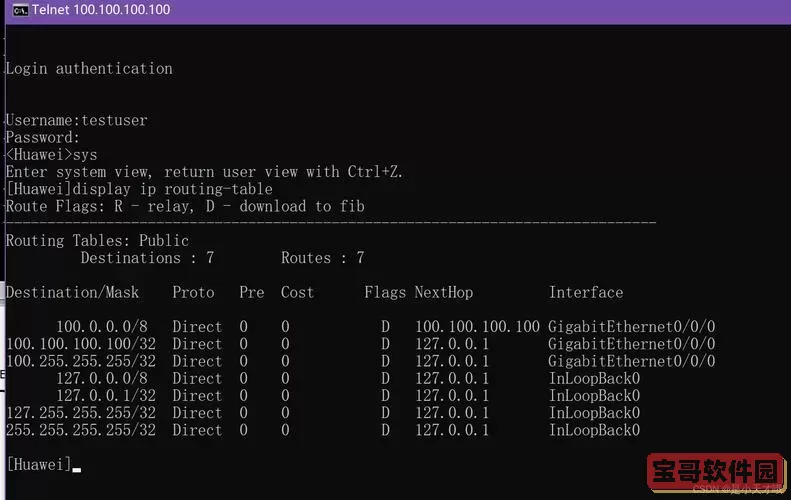The width and height of the screenshot is (791, 500).
Task: Click the 'Password:' prompt line
Action: click(42, 137)
